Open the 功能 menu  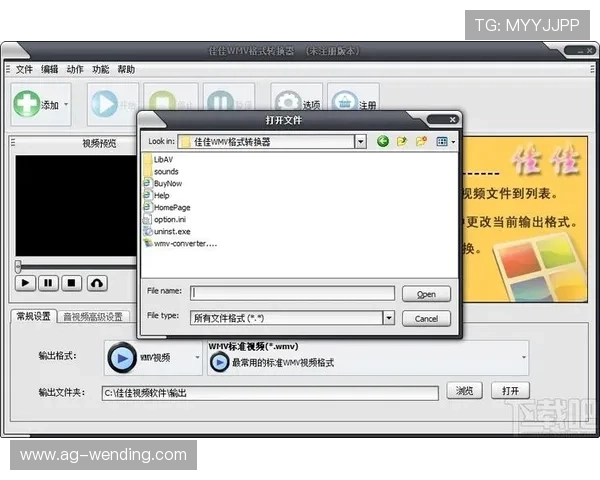[101, 69]
